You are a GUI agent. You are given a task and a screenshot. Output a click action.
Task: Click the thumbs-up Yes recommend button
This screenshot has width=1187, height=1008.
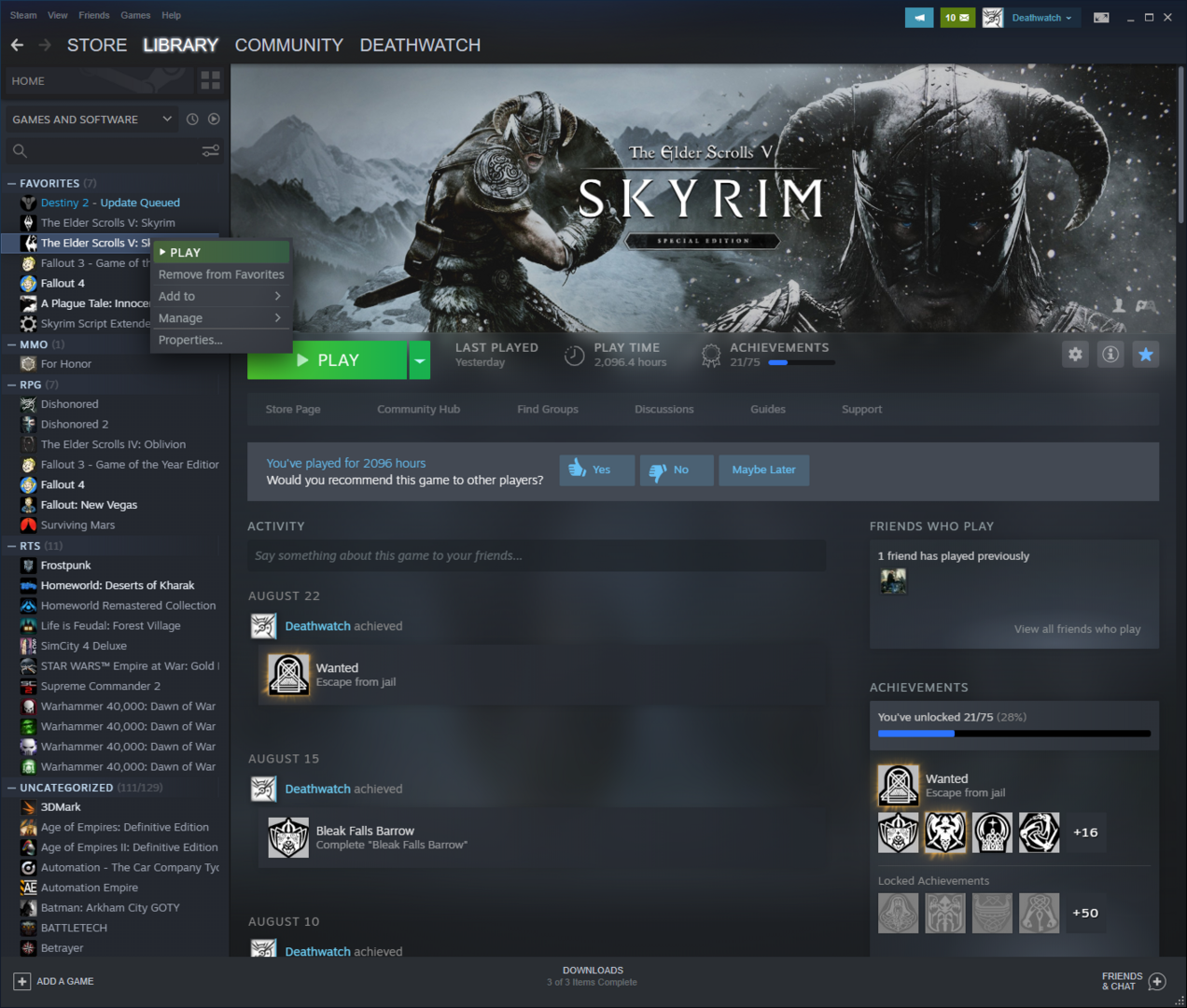597,470
